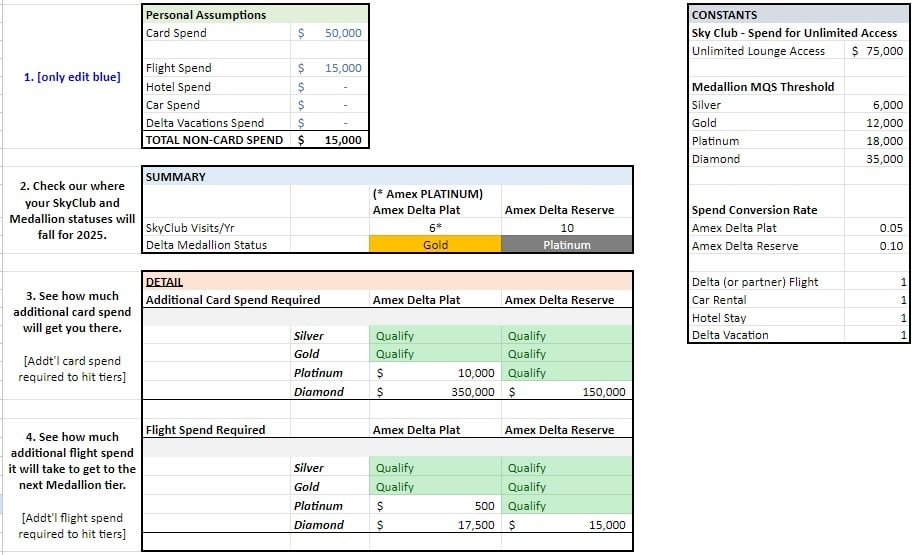Select the Unlimited Lounge Access $75,000 cell
913x555 pixels.
pyautogui.click(x=877, y=51)
